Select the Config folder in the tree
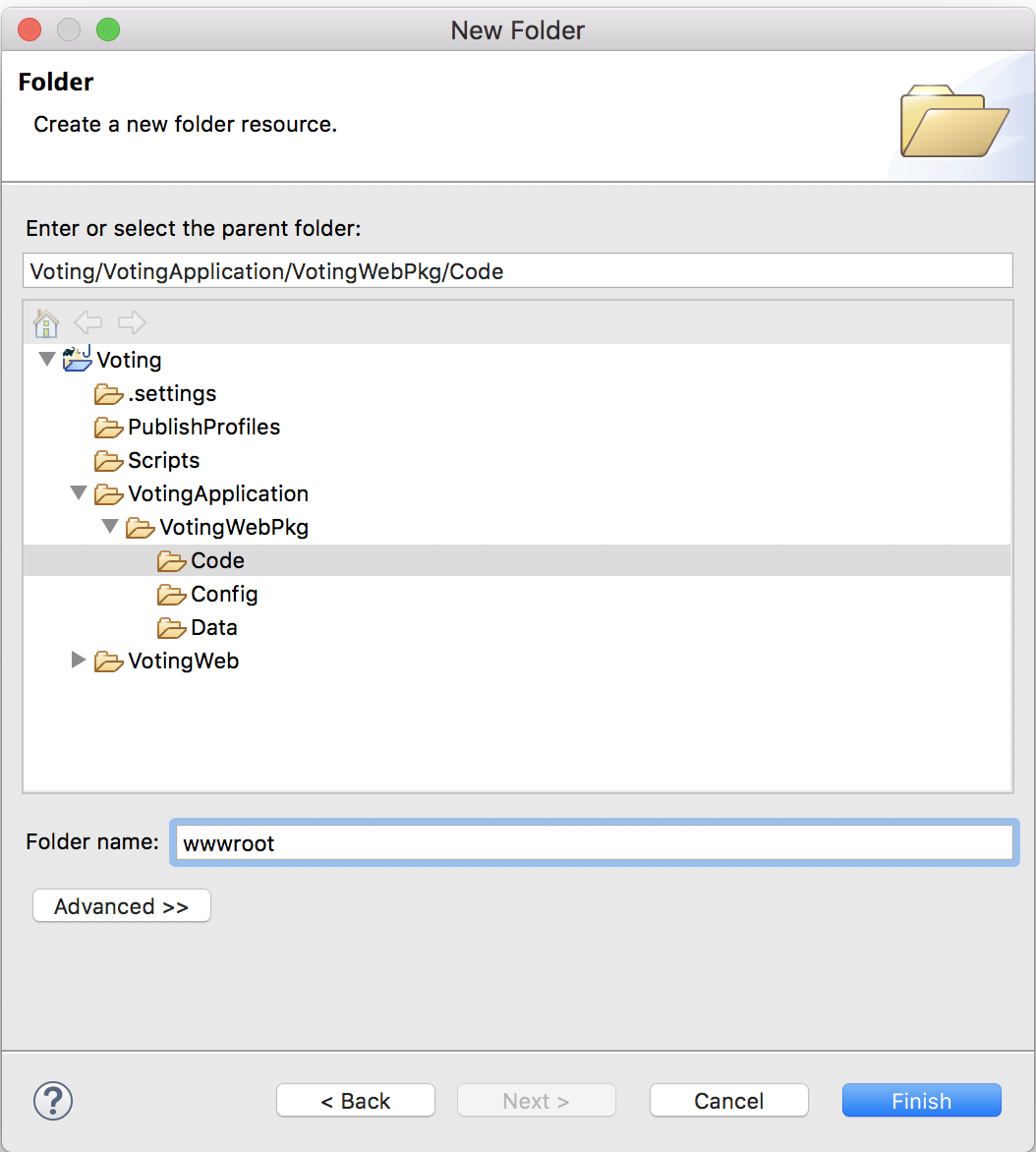 tap(225, 594)
